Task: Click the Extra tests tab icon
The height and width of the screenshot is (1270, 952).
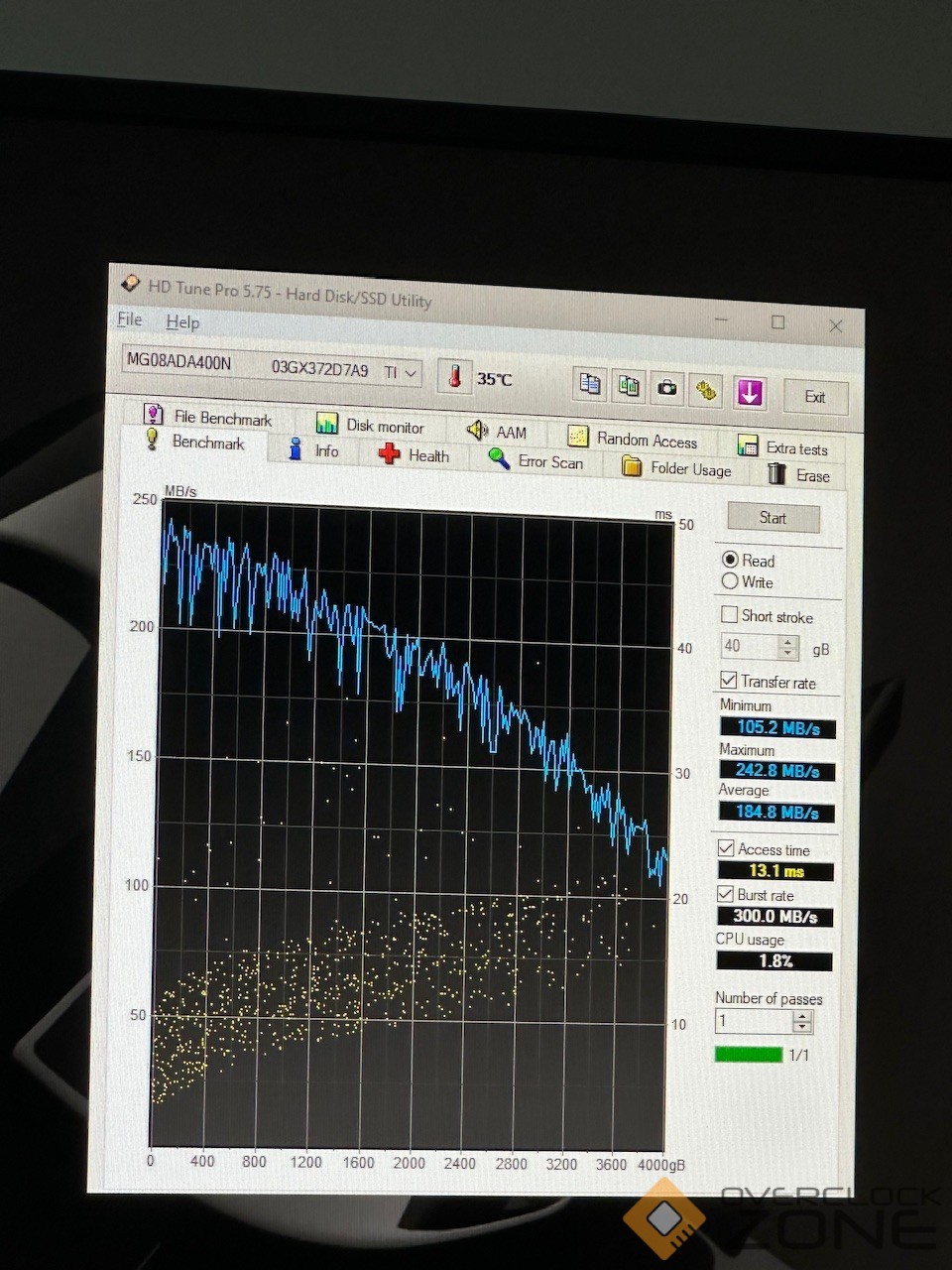Action: [x=747, y=445]
